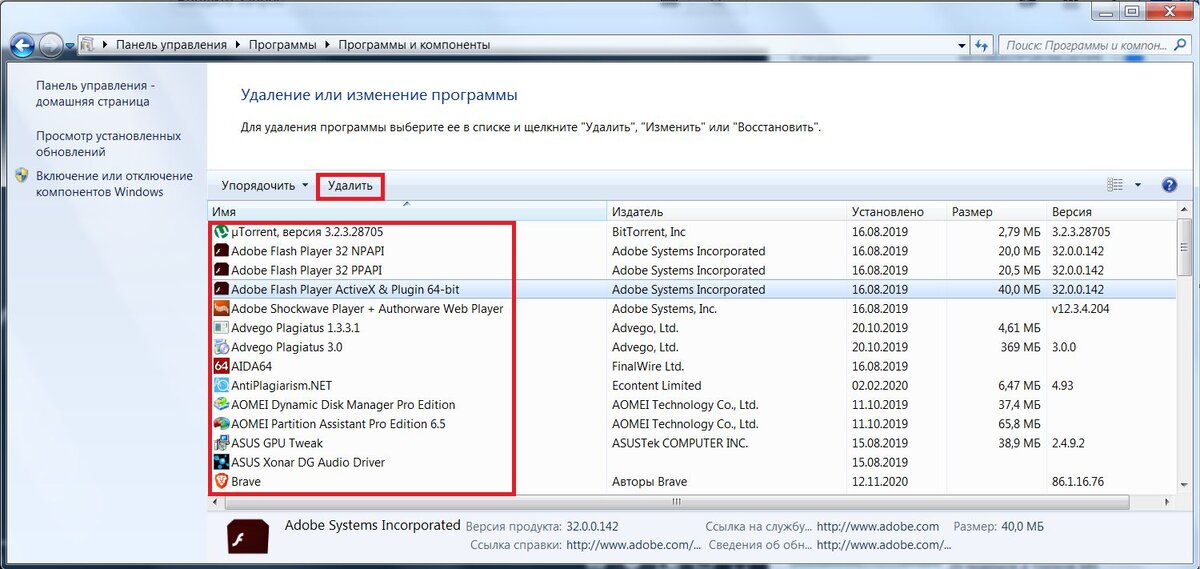Open the Упорядочить dropdown menu
This screenshot has width=1200, height=569.
click(265, 185)
